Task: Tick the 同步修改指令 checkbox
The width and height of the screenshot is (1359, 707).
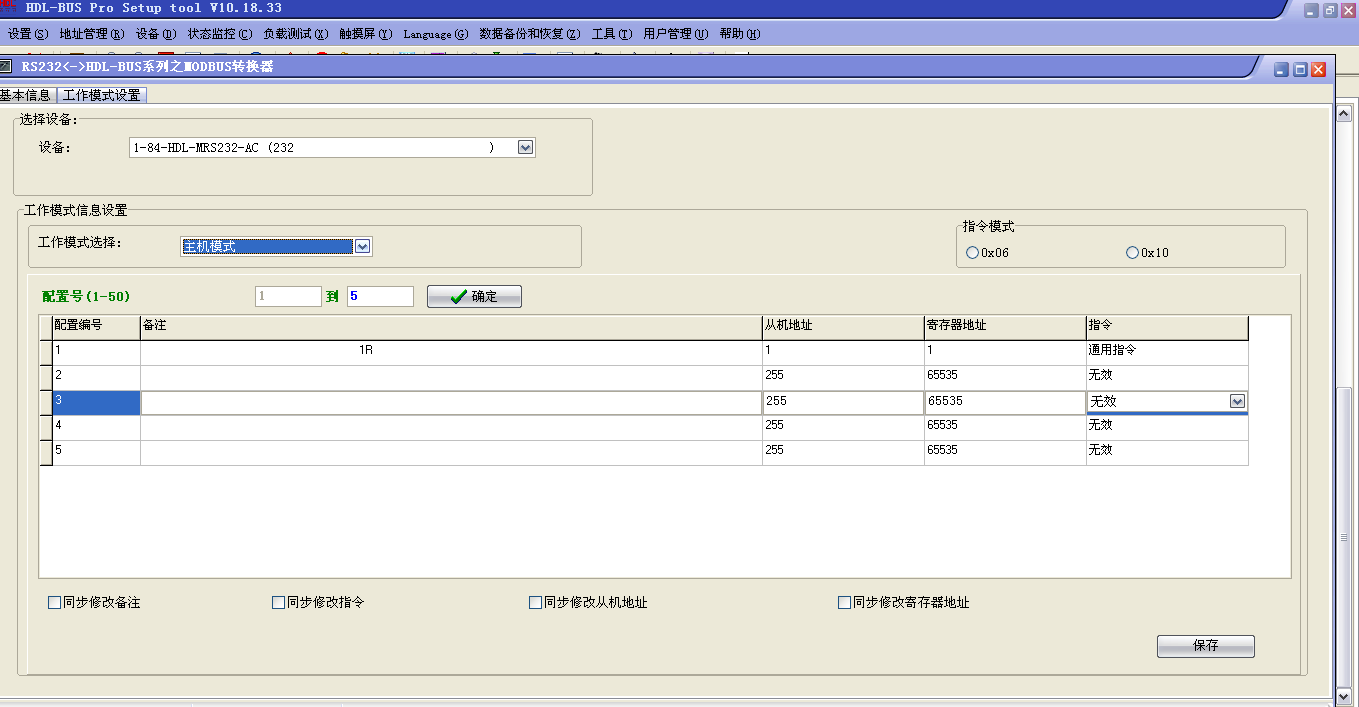Action: click(279, 603)
